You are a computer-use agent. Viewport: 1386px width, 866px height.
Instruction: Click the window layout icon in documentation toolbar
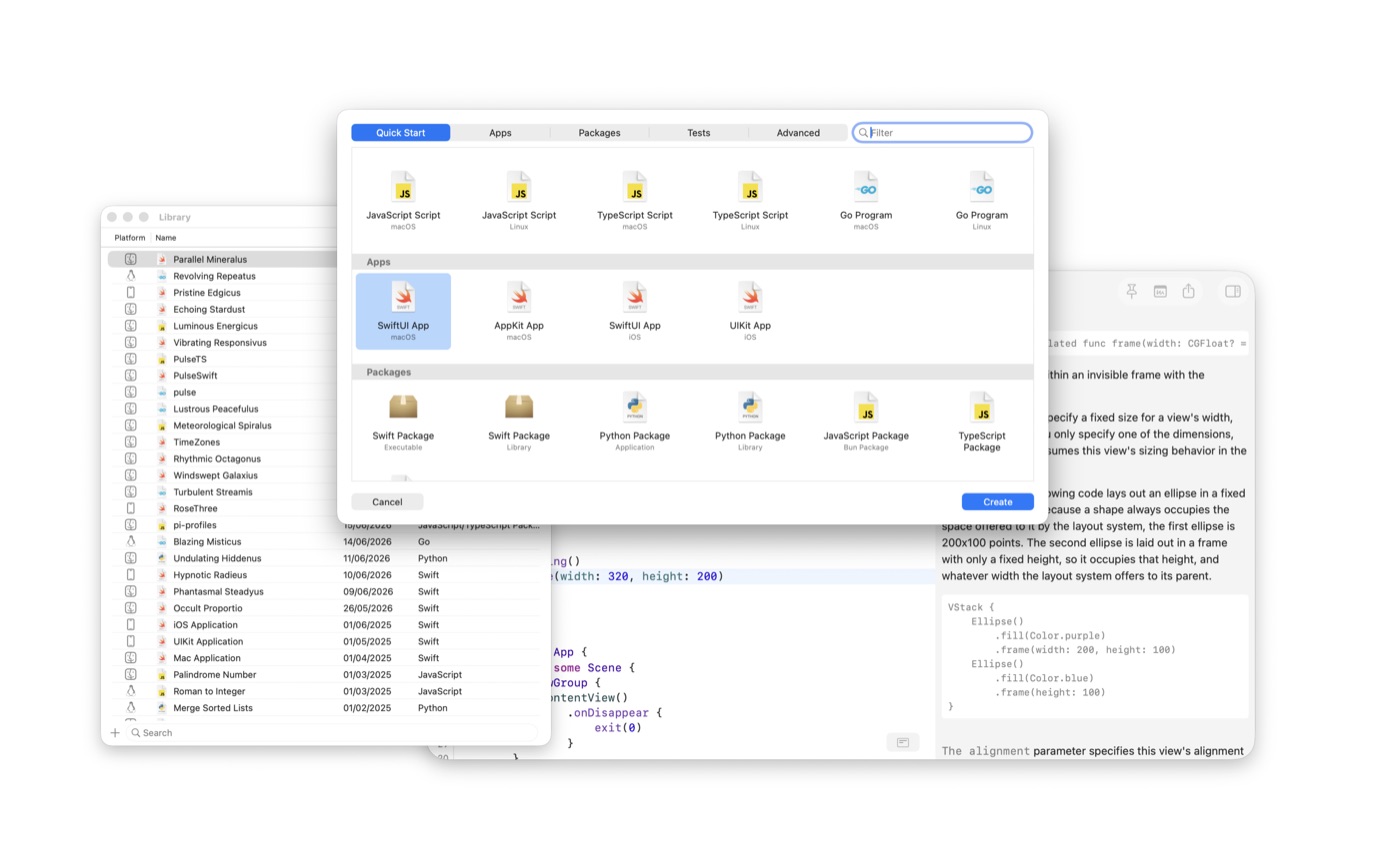tap(1160, 291)
